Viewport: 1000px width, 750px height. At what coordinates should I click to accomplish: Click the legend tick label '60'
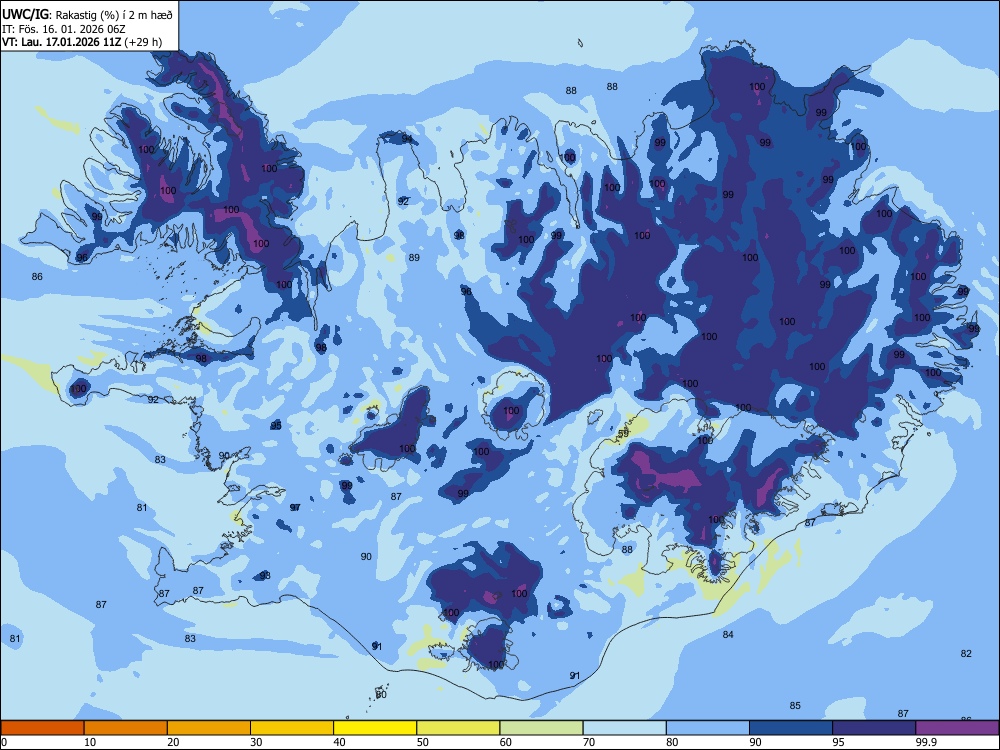506,742
